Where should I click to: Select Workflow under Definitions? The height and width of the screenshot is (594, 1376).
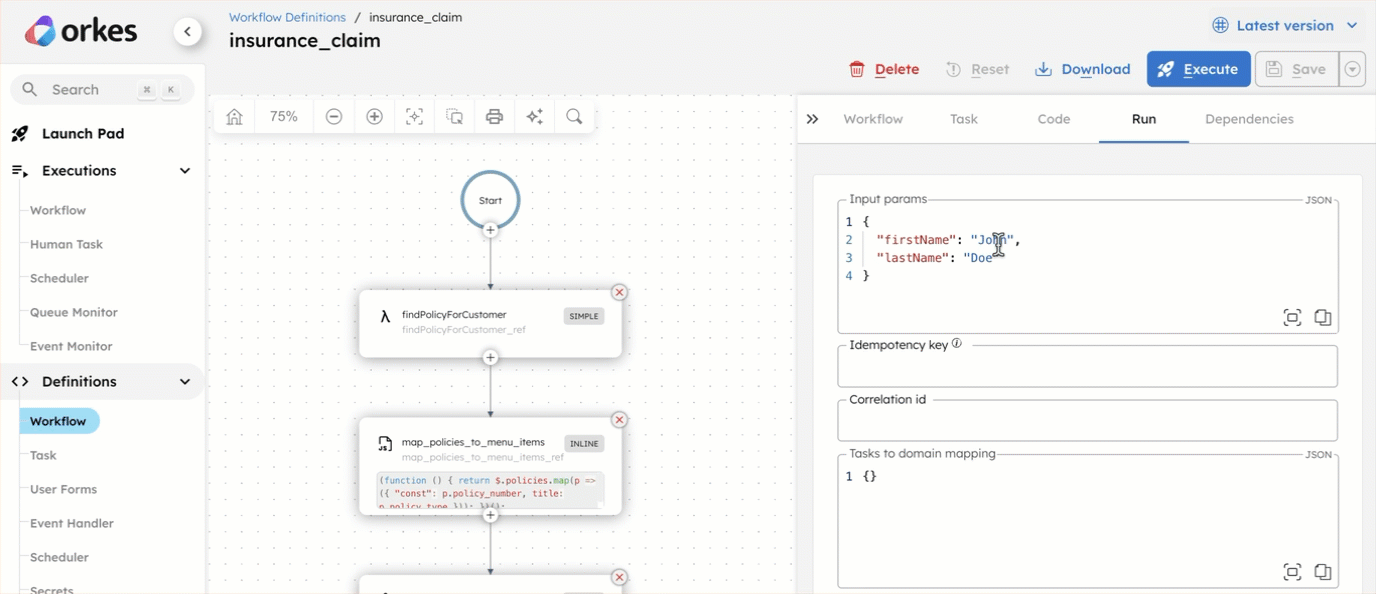tap(59, 421)
